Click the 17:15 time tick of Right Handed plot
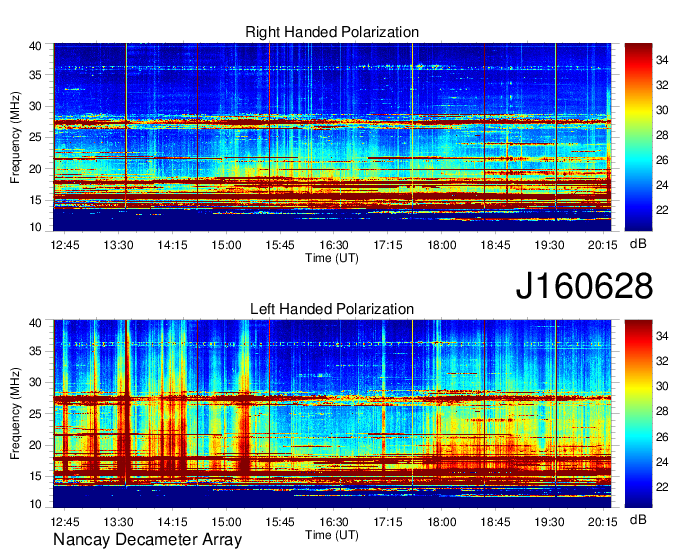Image resolution: width=680 pixels, height=552 pixels. click(388, 245)
